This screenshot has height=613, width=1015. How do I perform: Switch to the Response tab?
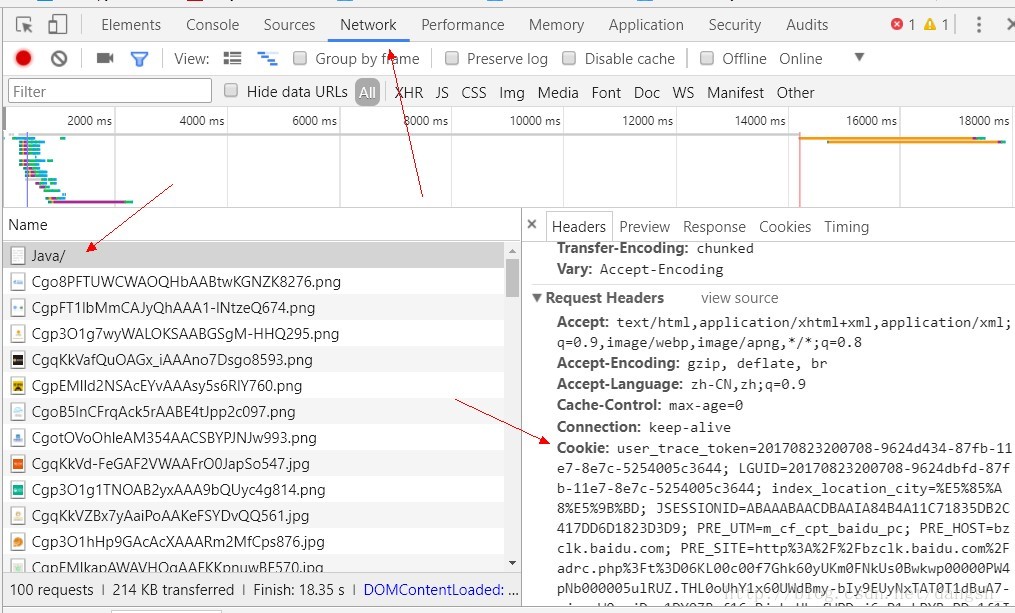coord(714,227)
